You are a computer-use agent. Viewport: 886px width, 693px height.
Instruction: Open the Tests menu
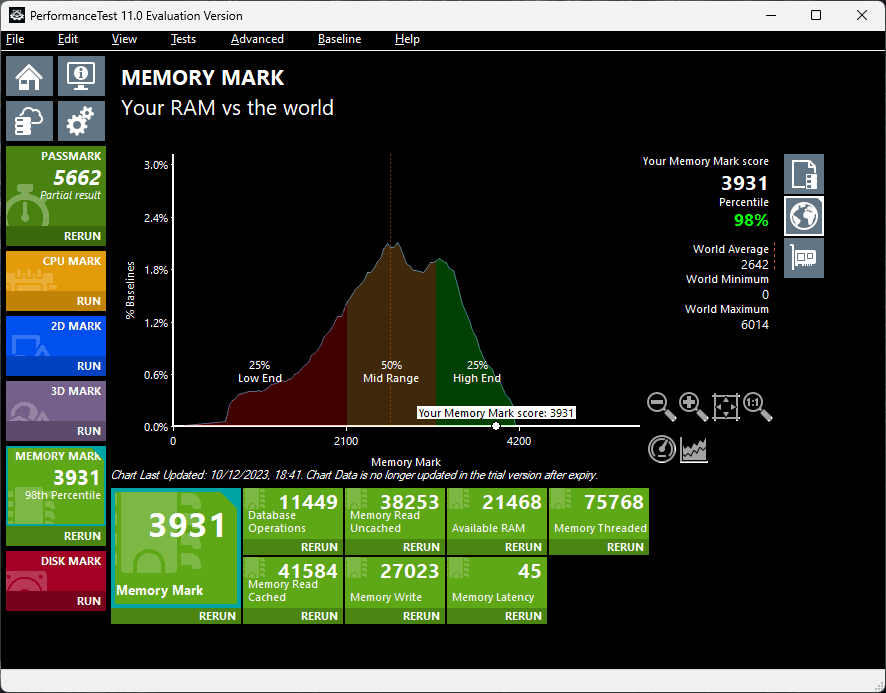[x=183, y=39]
